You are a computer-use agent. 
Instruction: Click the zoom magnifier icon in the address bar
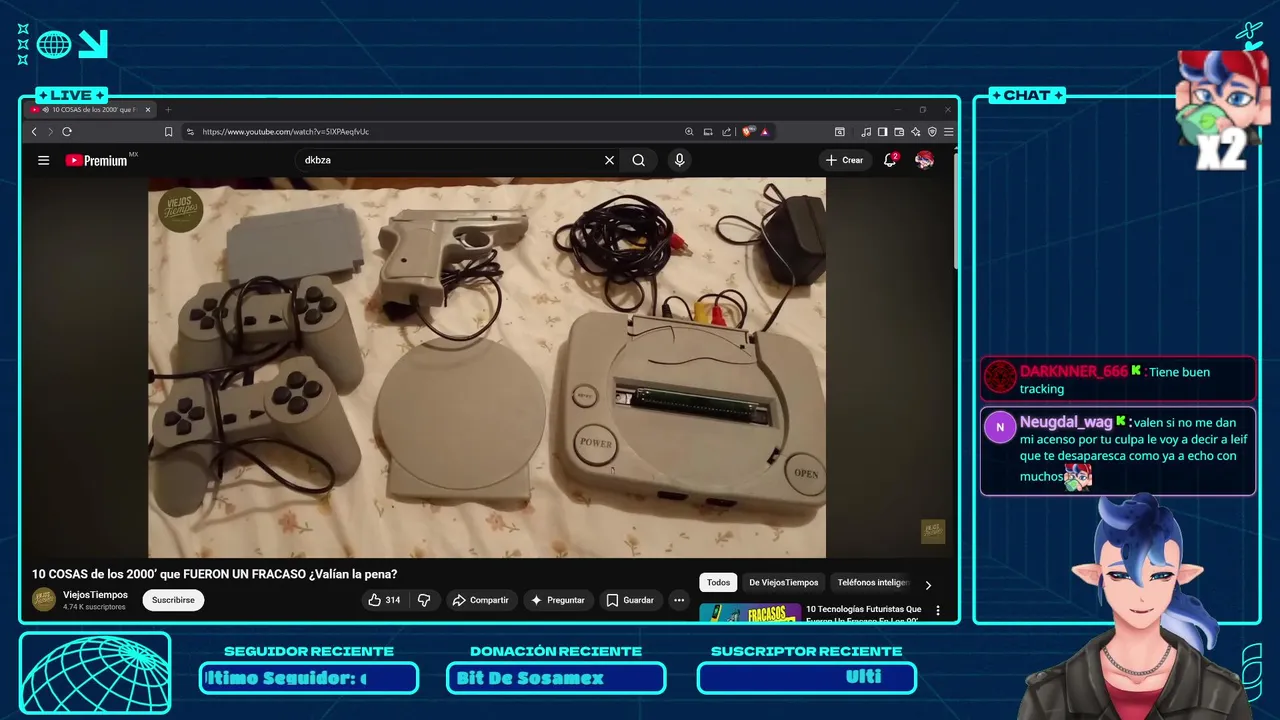pyautogui.click(x=689, y=132)
